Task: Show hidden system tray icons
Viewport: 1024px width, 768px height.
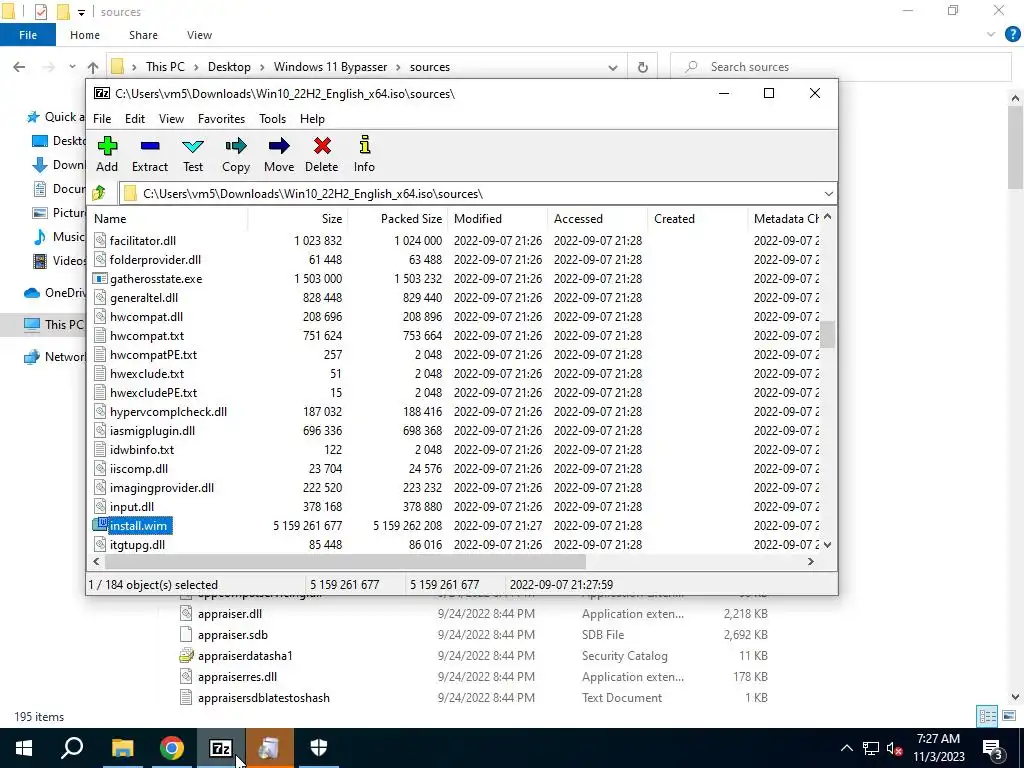Action: click(846, 748)
